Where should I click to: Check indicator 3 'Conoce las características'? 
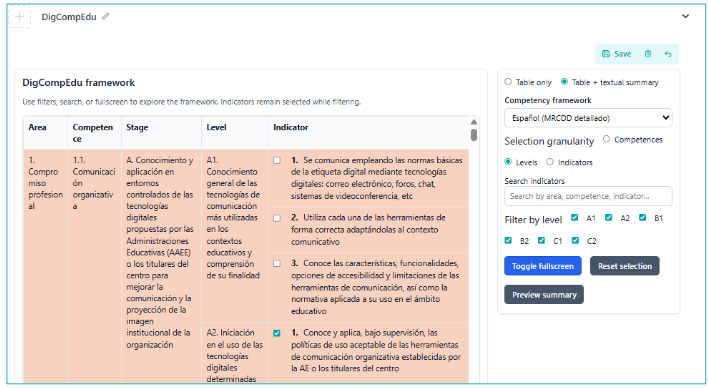pos(277,263)
